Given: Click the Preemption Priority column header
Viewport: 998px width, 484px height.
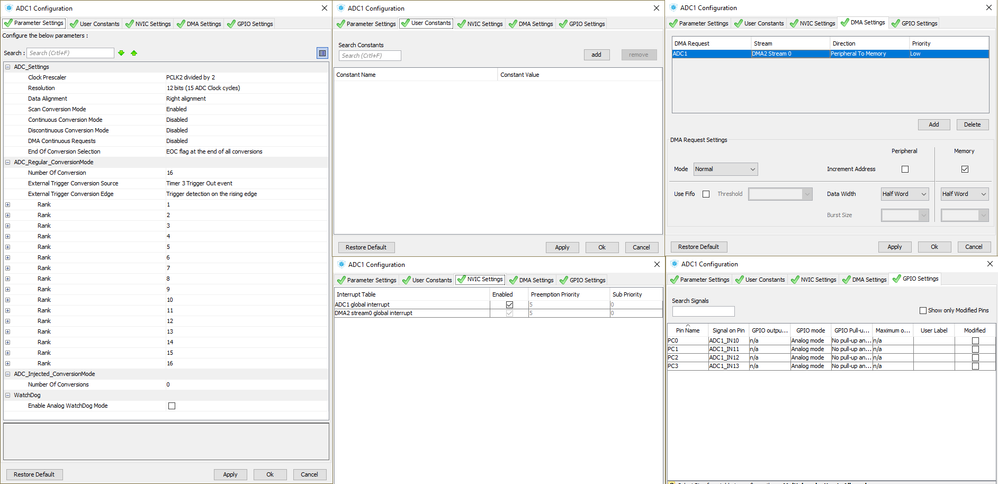Looking at the screenshot, I should [568, 294].
